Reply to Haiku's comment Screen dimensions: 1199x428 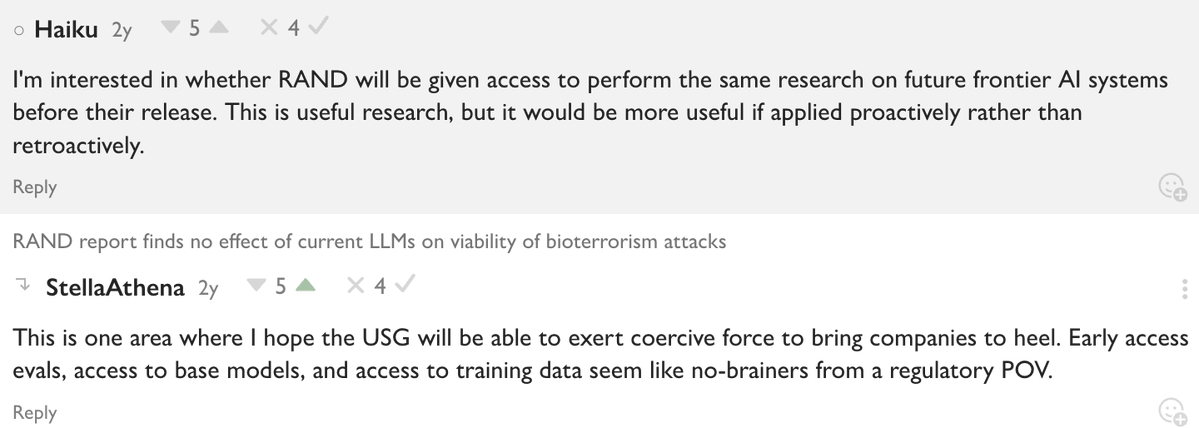[34, 187]
